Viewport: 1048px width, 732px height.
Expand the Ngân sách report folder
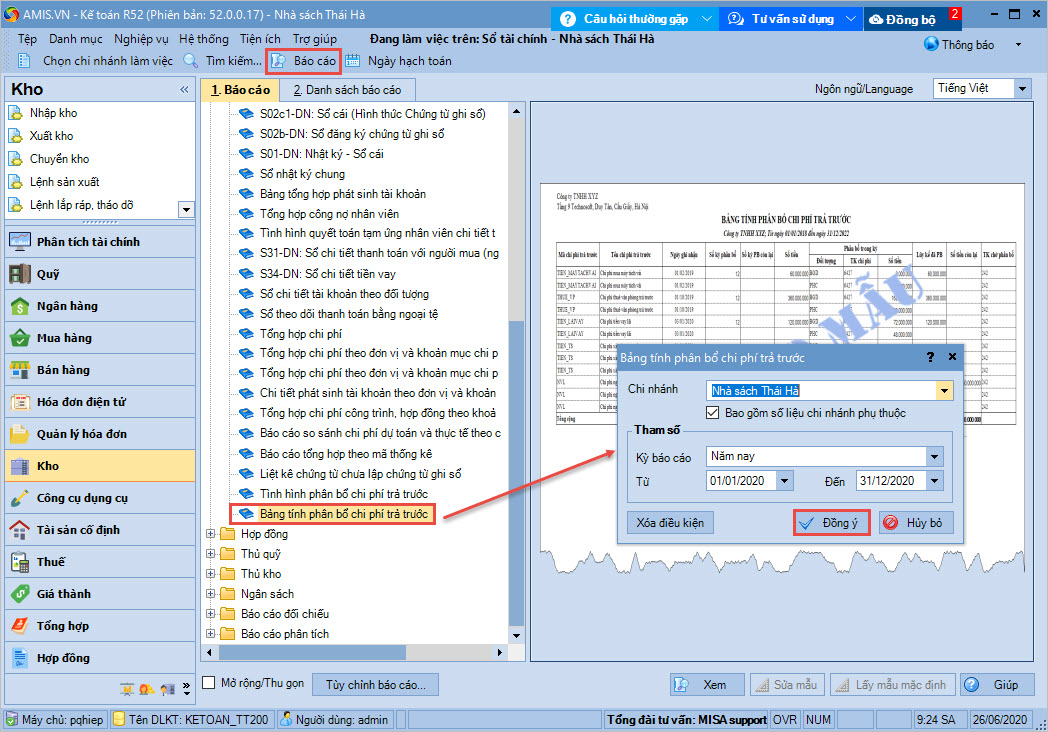211,594
